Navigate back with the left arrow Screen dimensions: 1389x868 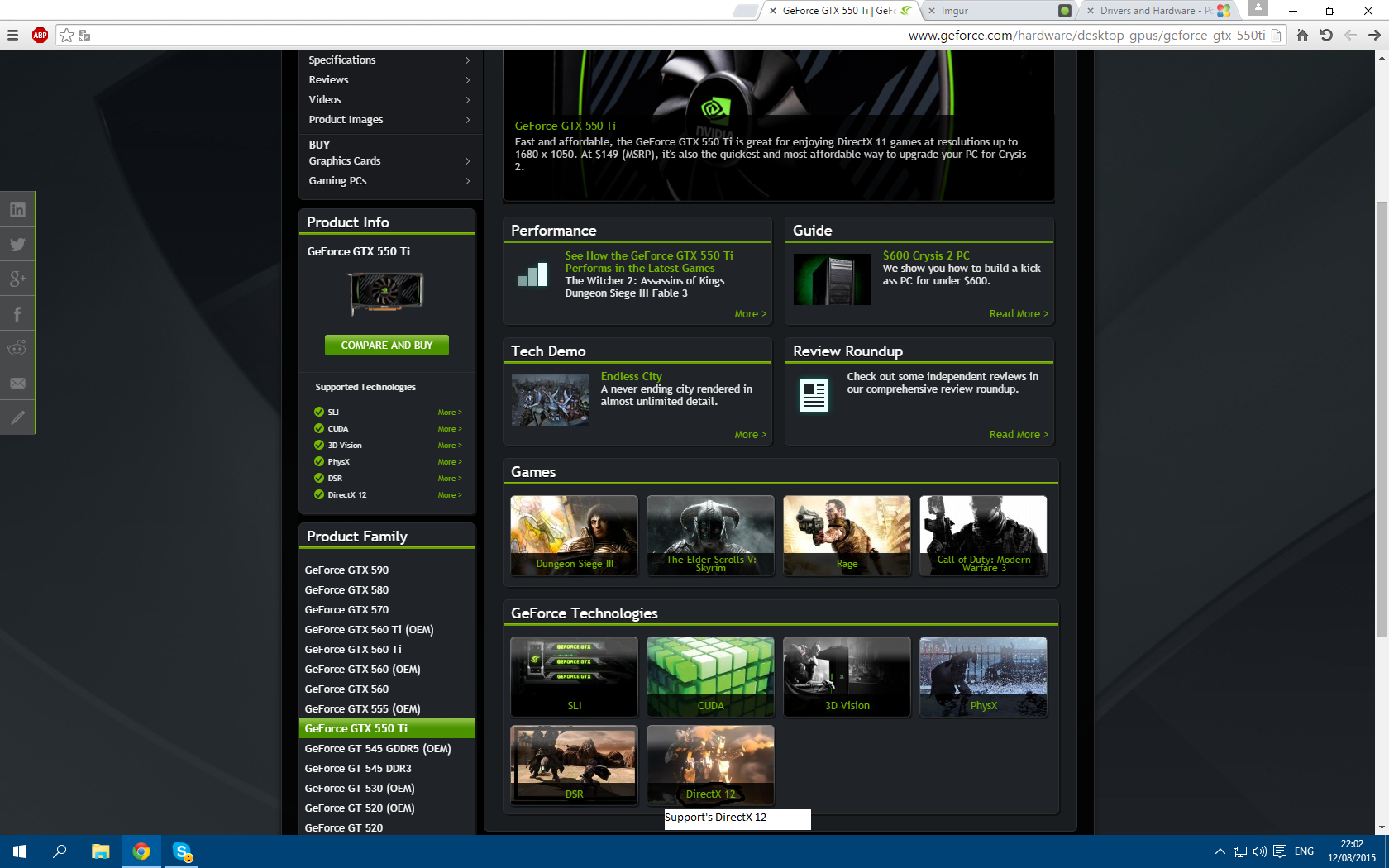1350,35
